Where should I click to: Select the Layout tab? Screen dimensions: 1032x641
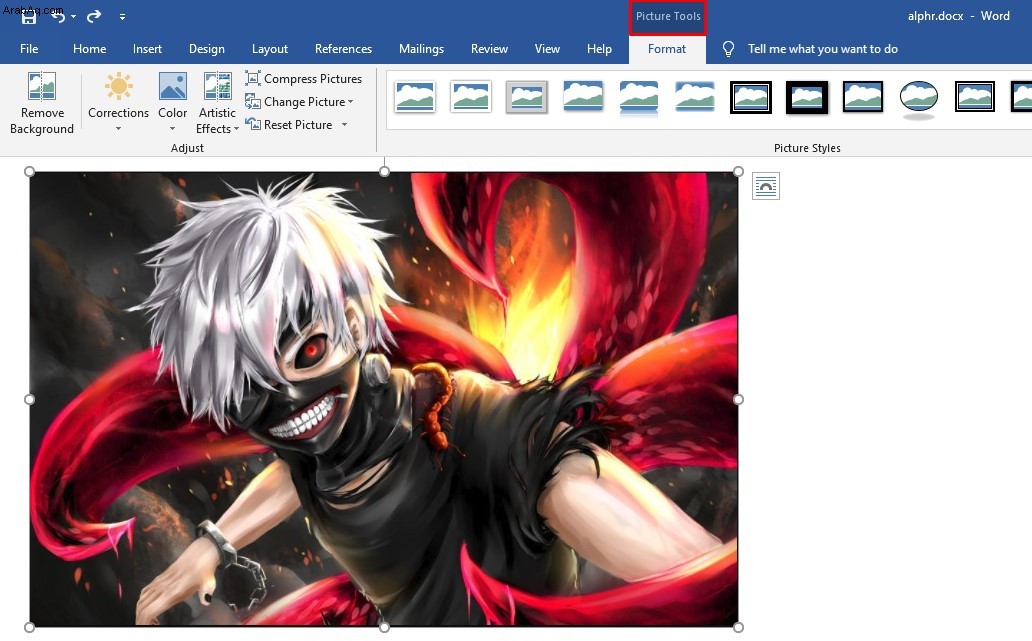point(270,49)
